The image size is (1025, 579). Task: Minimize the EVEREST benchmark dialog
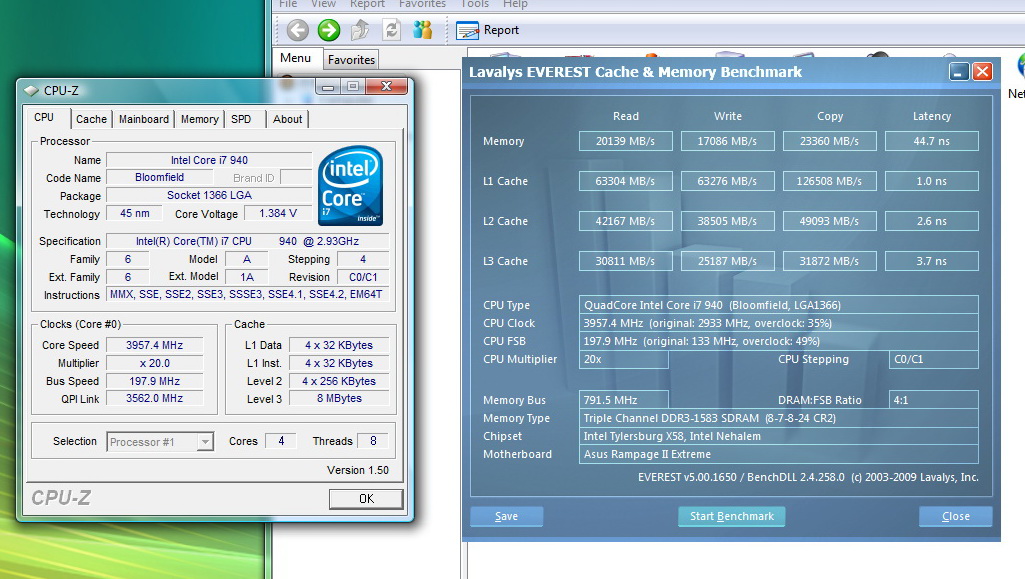click(x=958, y=72)
